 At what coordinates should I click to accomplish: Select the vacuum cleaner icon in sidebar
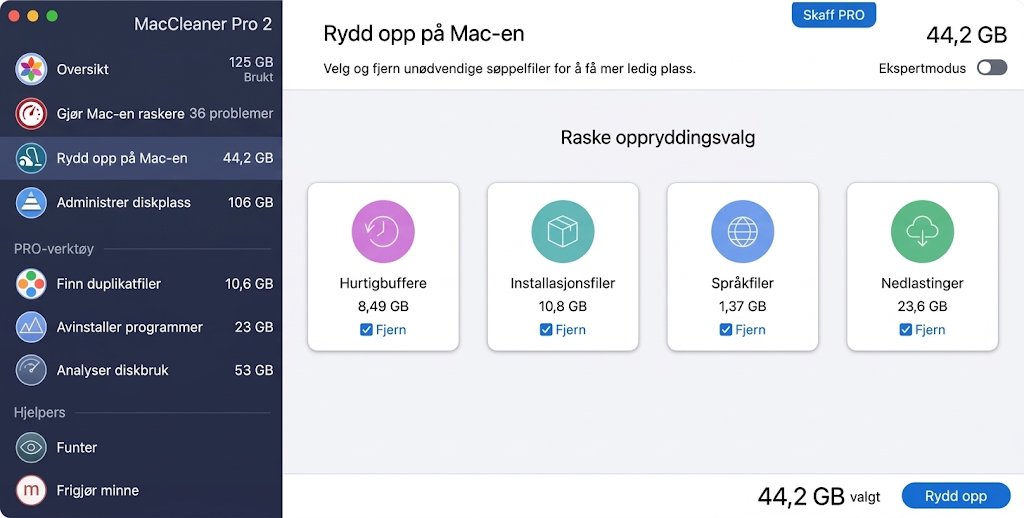(31, 158)
